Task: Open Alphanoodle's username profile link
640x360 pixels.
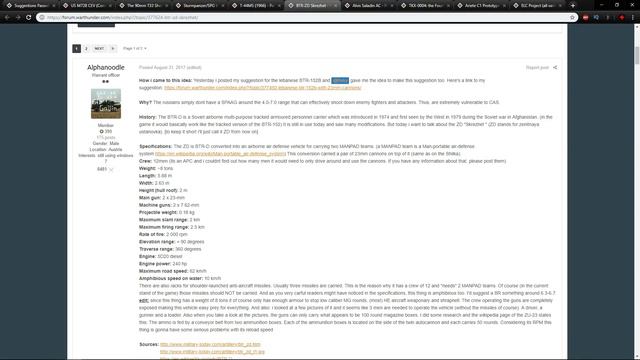Action: tap(106, 67)
